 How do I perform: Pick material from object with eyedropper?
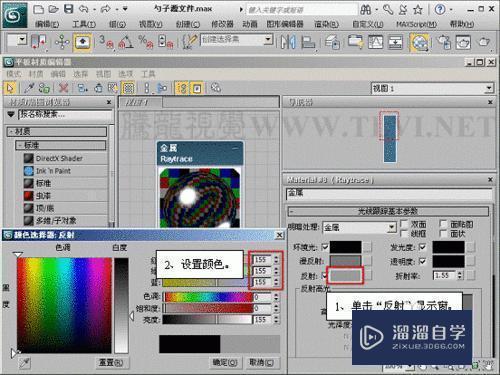(29, 88)
